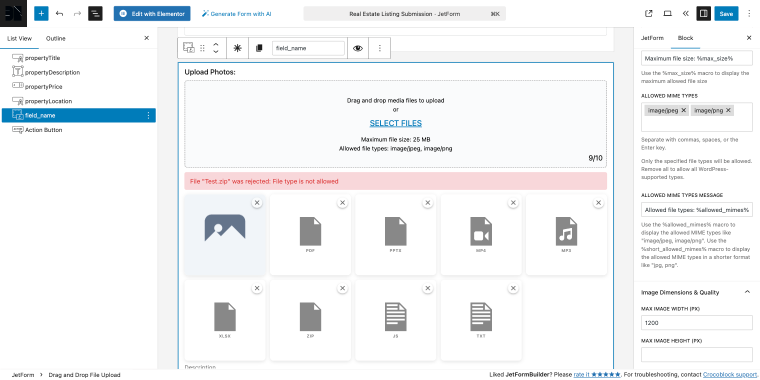This screenshot has width=760, height=380.
Task: Save the form
Action: point(726,14)
